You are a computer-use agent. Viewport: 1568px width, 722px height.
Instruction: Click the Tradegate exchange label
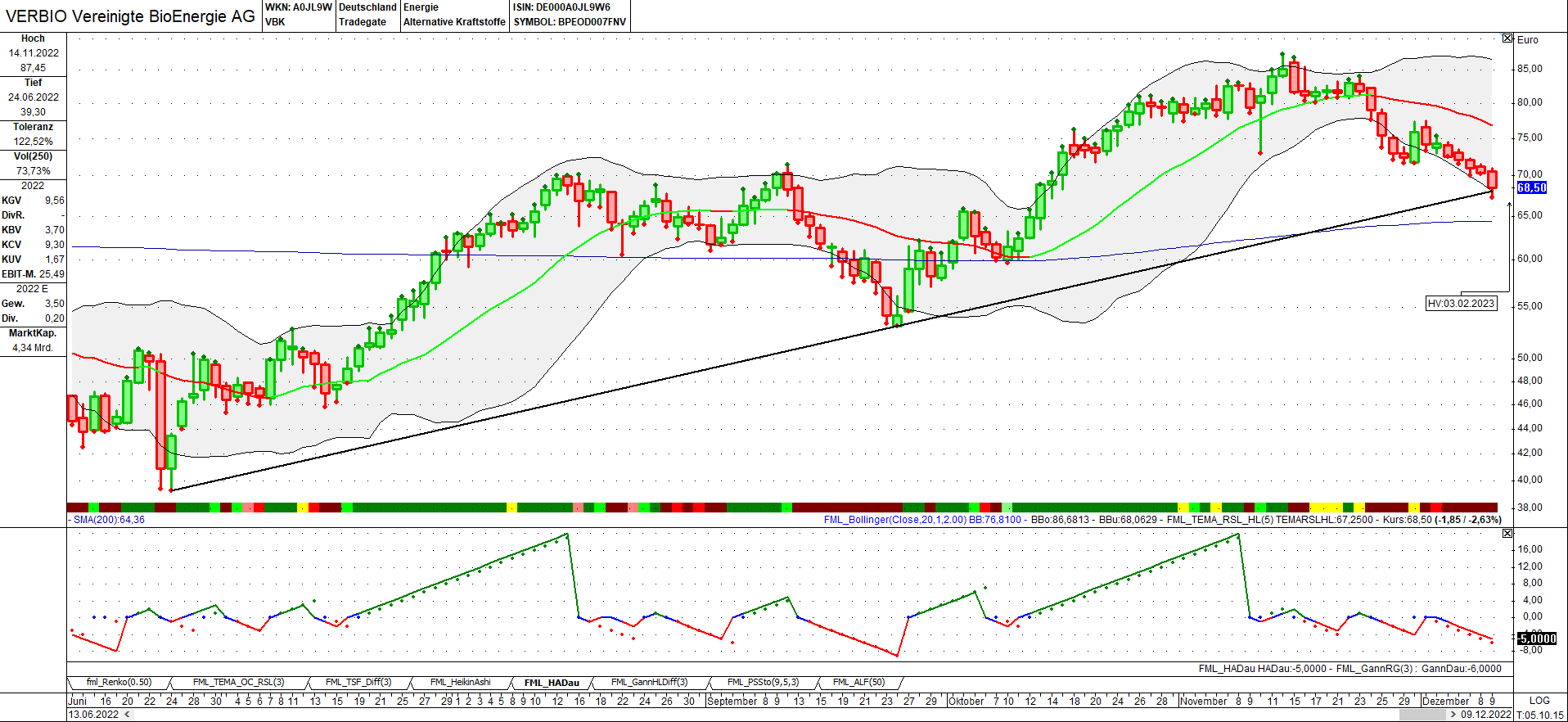tap(363, 22)
